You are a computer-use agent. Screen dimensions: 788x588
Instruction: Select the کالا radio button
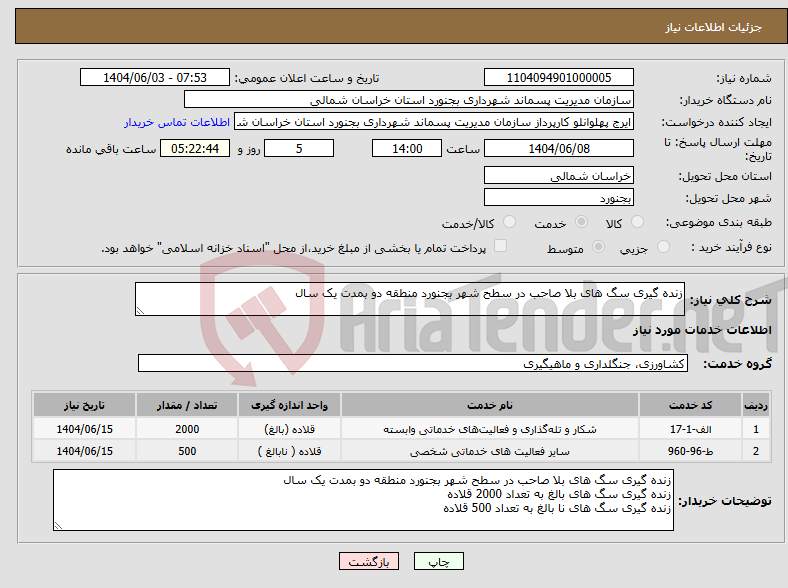point(637,222)
